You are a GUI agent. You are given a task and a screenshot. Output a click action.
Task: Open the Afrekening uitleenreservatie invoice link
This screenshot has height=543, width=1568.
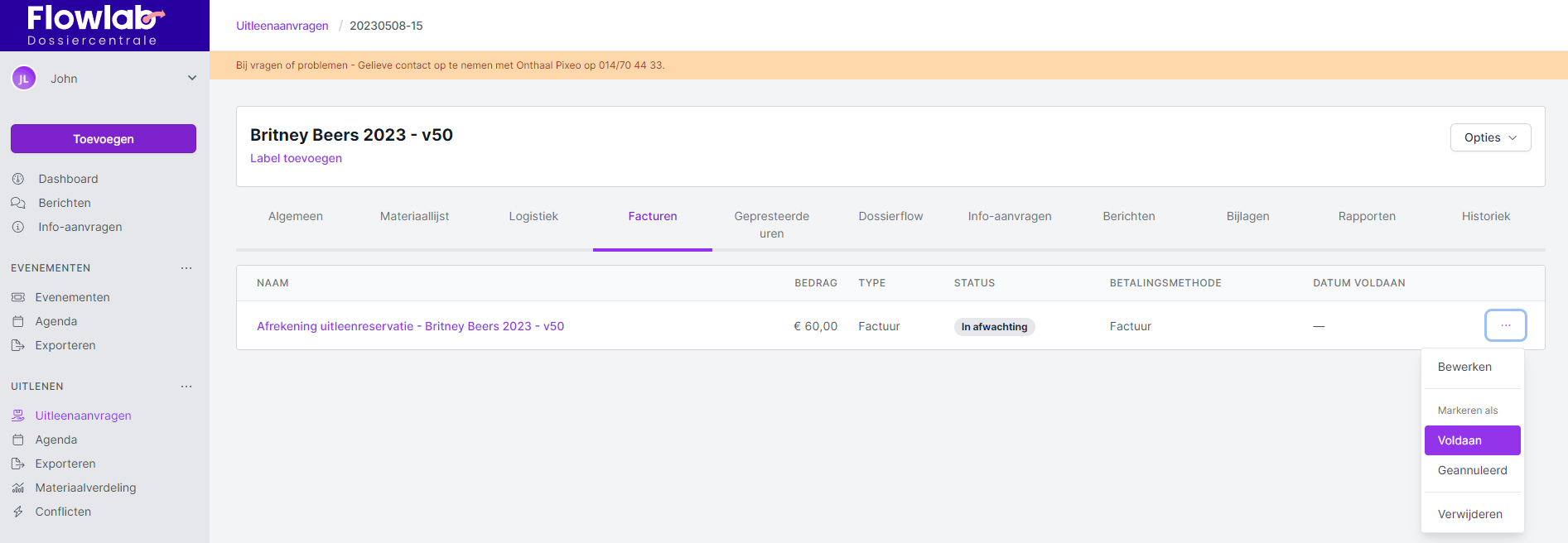tap(410, 326)
